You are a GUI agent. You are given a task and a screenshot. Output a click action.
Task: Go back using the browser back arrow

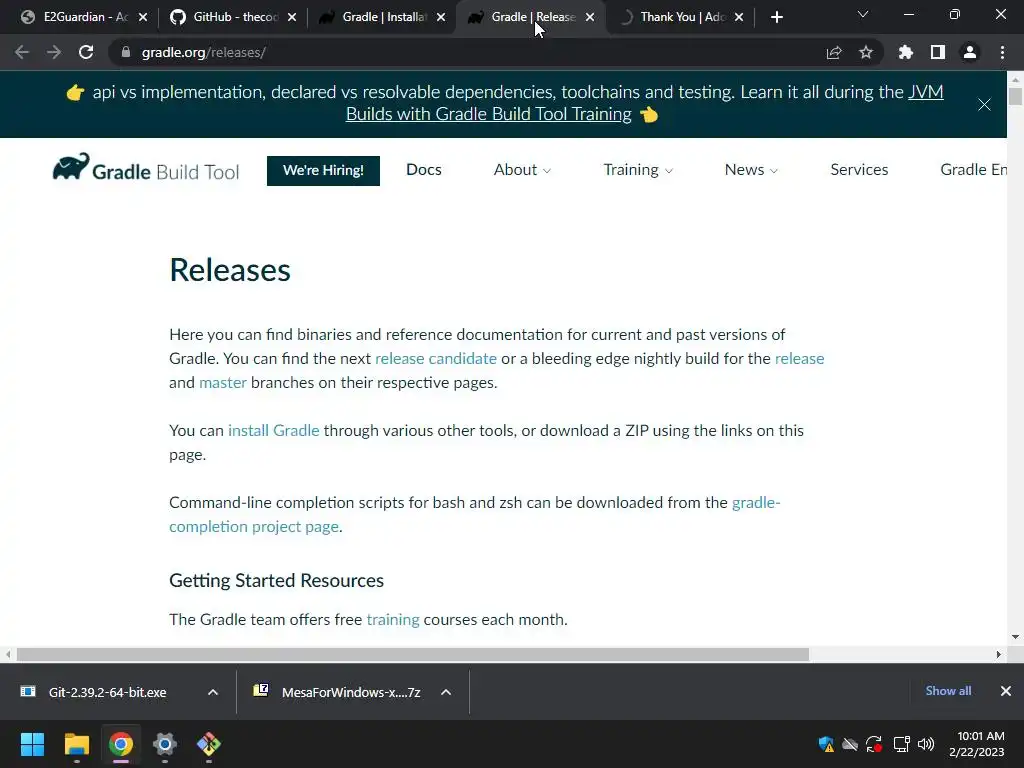(22, 52)
